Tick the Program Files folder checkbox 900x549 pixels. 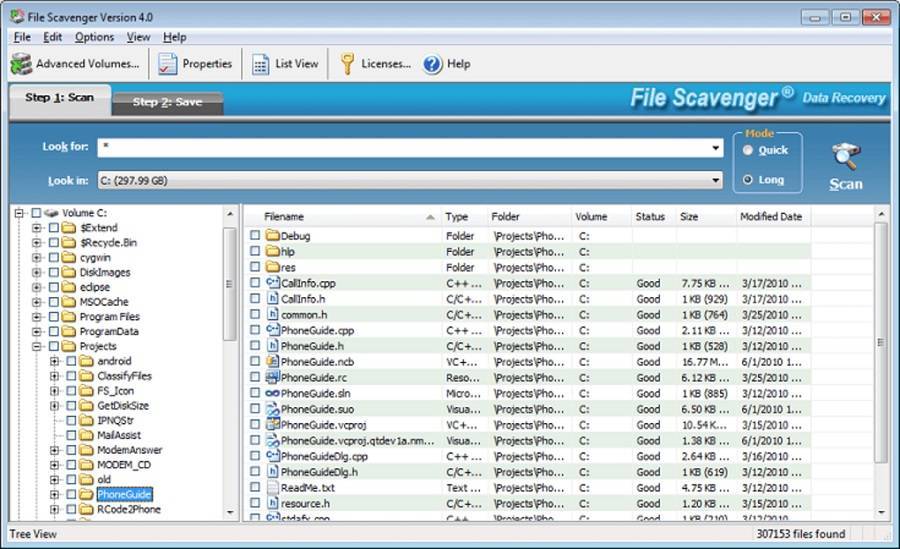(54, 317)
